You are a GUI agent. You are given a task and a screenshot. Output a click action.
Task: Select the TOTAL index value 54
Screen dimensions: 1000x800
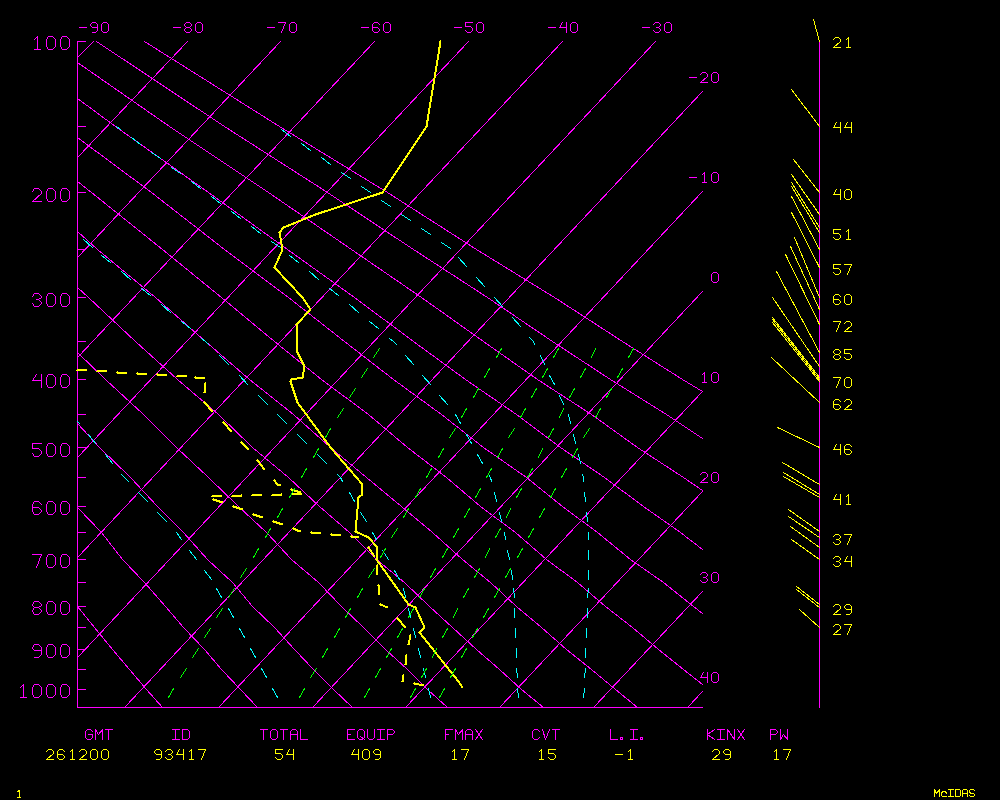(x=284, y=755)
